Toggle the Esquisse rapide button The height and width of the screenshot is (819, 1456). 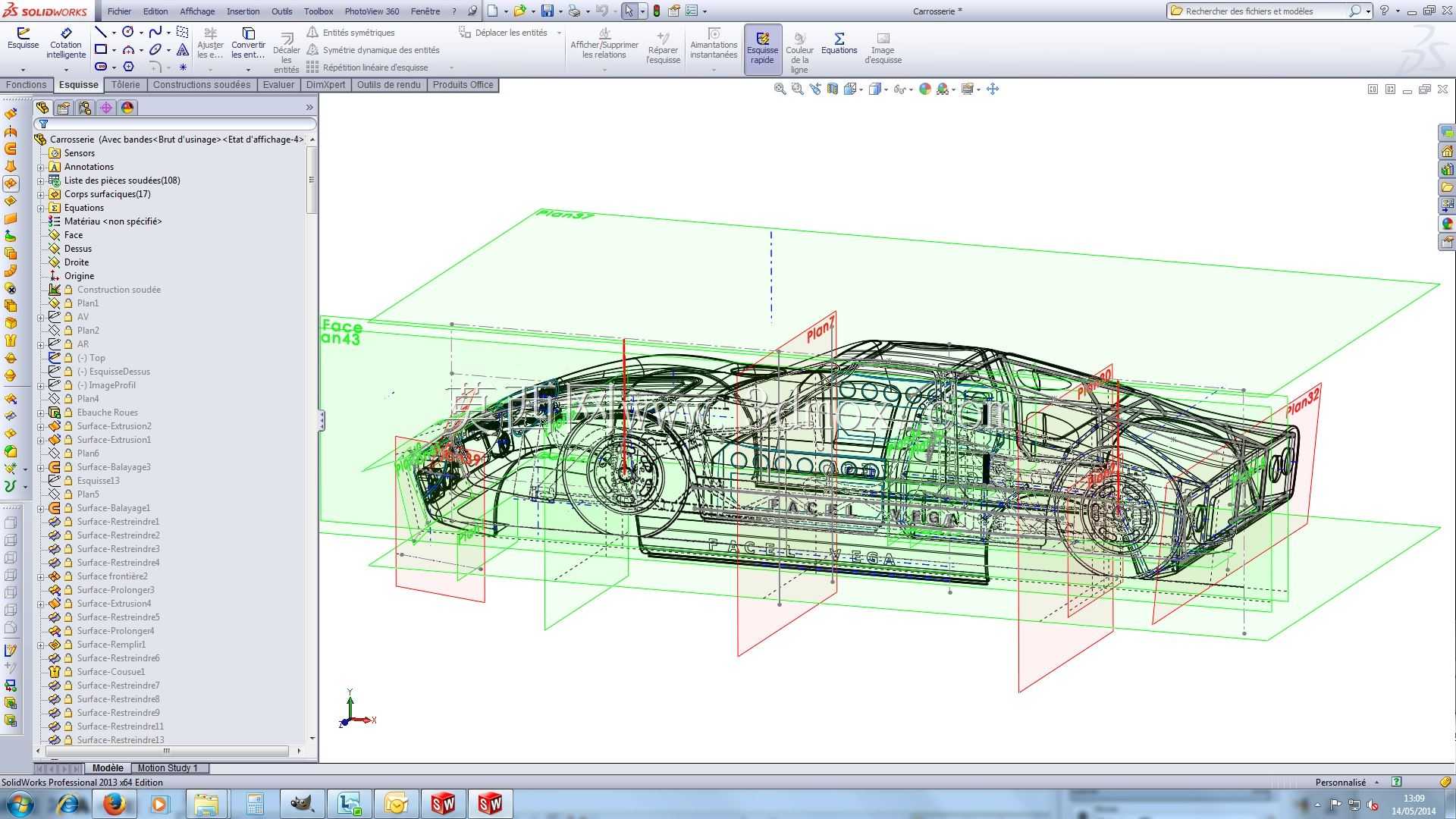pyautogui.click(x=762, y=49)
